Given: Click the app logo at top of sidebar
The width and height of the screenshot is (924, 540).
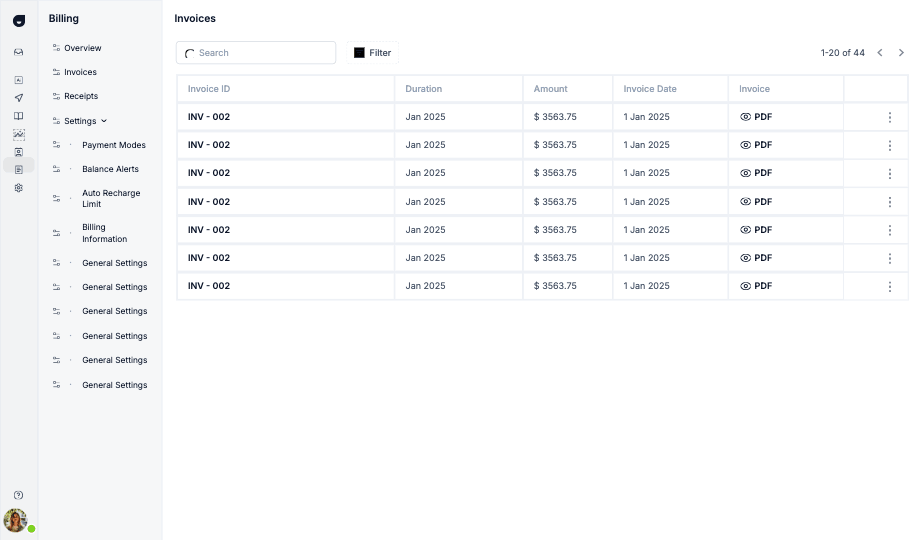Looking at the screenshot, I should (19, 21).
